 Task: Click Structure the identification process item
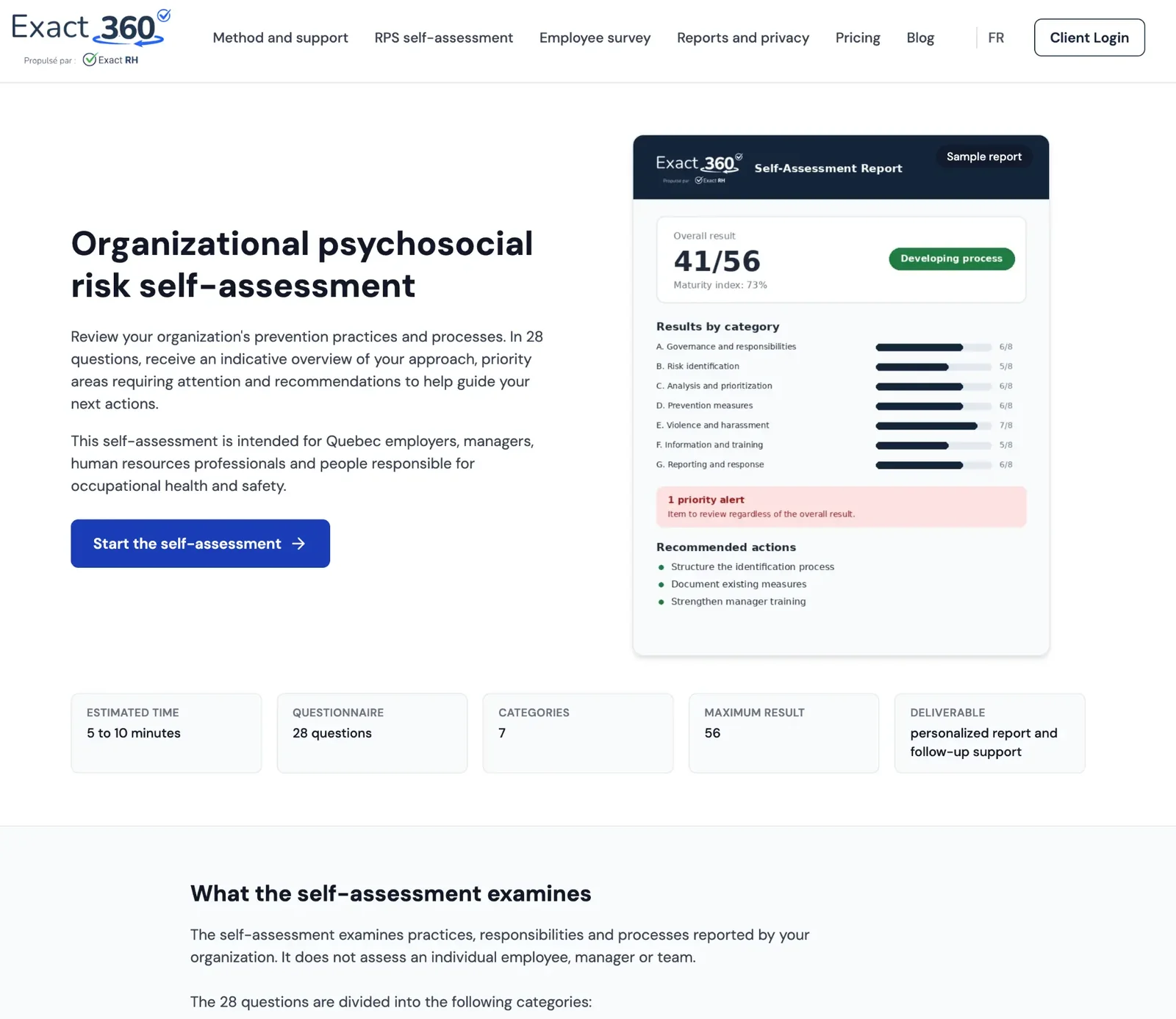(x=752, y=566)
